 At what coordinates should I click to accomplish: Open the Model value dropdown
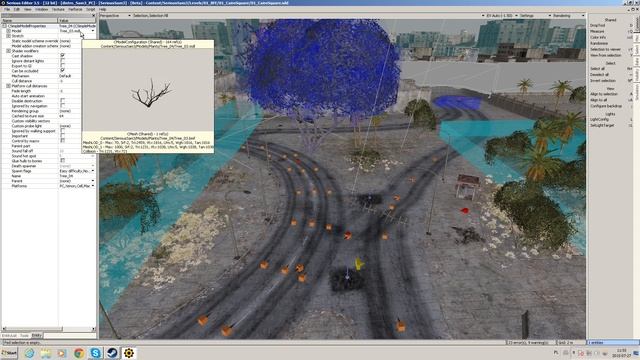93,31
